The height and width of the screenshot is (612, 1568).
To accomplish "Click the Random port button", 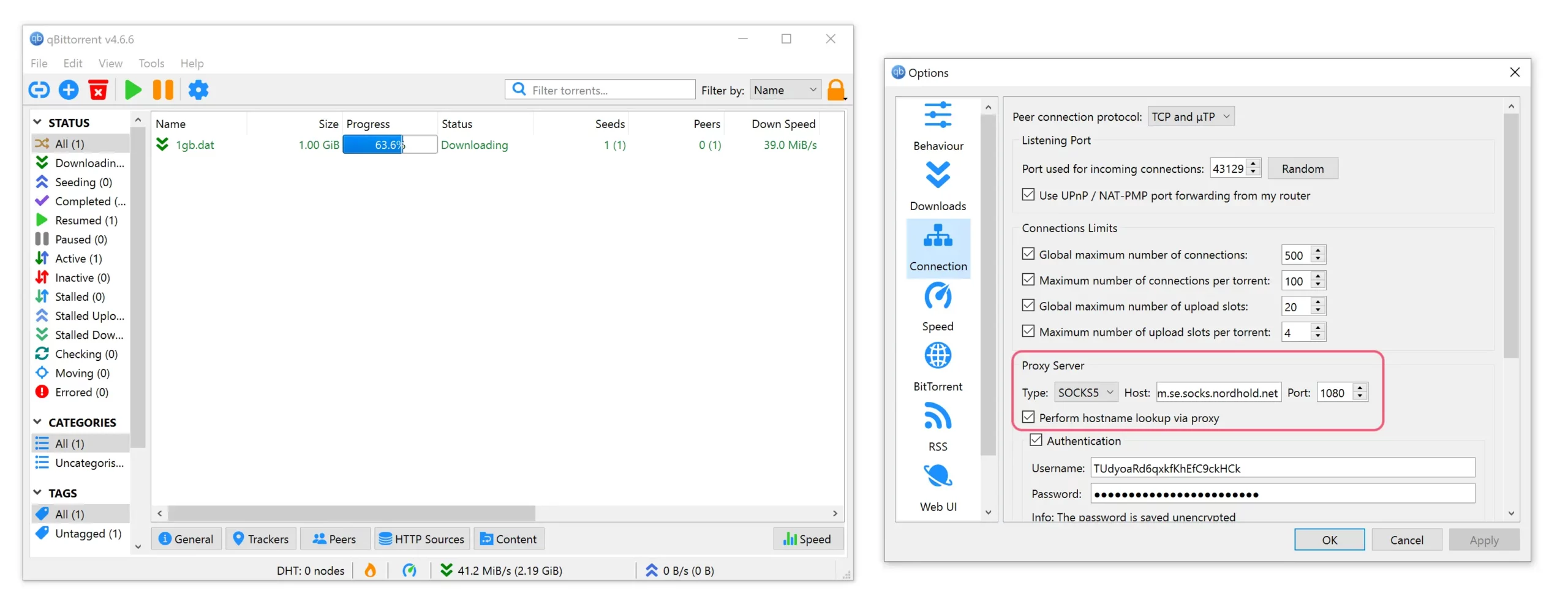I will [x=1302, y=168].
